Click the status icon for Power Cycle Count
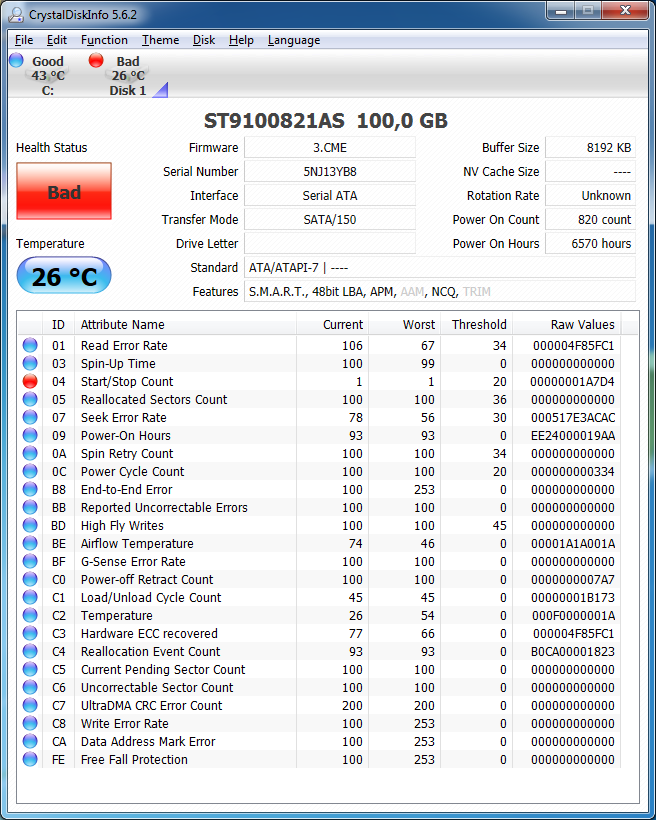Screen dimensions: 656x820 pyautogui.click(x=30, y=471)
